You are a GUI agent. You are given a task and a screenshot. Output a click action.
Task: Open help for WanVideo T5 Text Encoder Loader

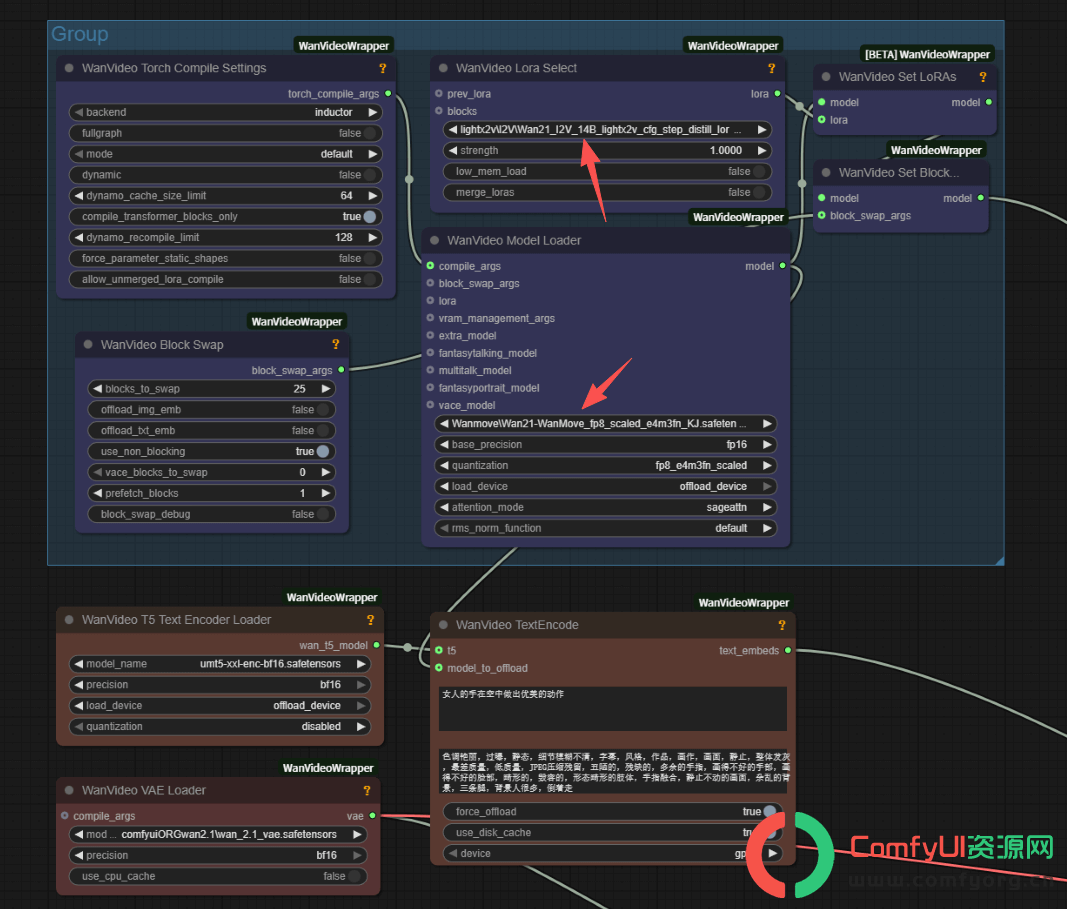tap(370, 620)
